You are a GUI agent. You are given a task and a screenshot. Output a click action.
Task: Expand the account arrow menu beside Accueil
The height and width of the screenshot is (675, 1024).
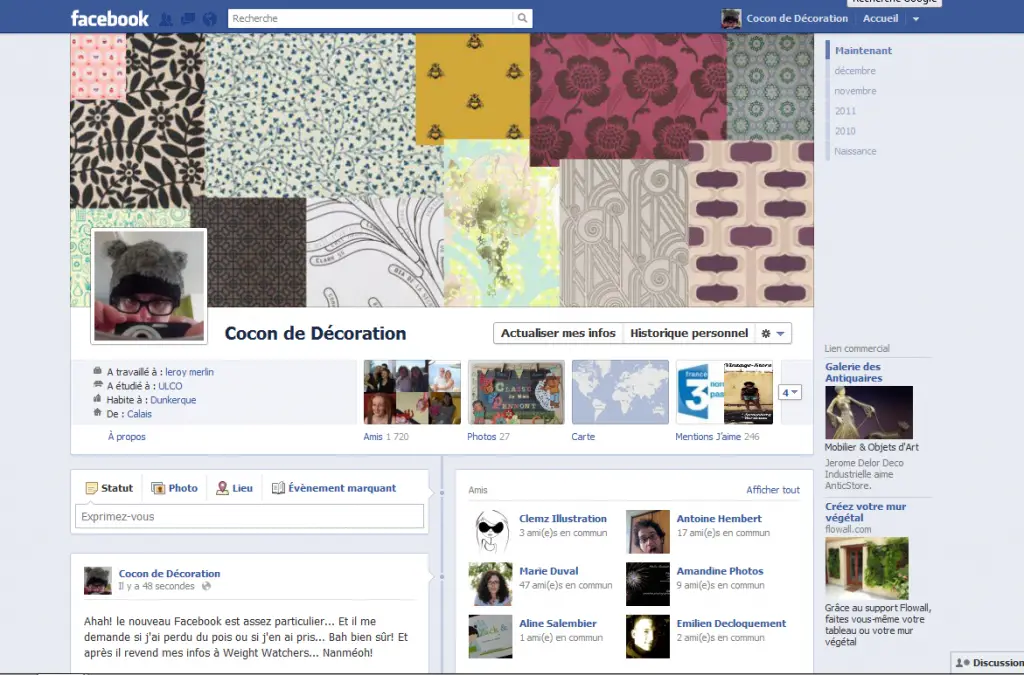point(916,19)
